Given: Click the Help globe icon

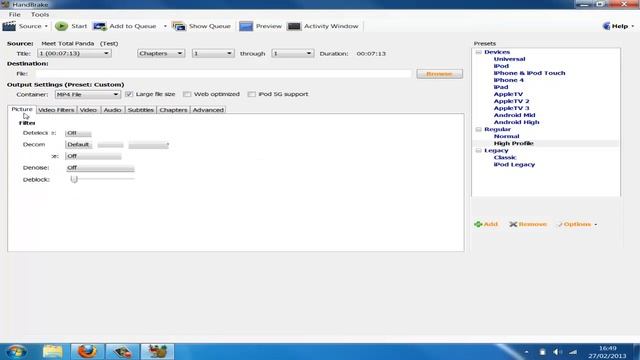Looking at the screenshot, I should [x=607, y=26].
